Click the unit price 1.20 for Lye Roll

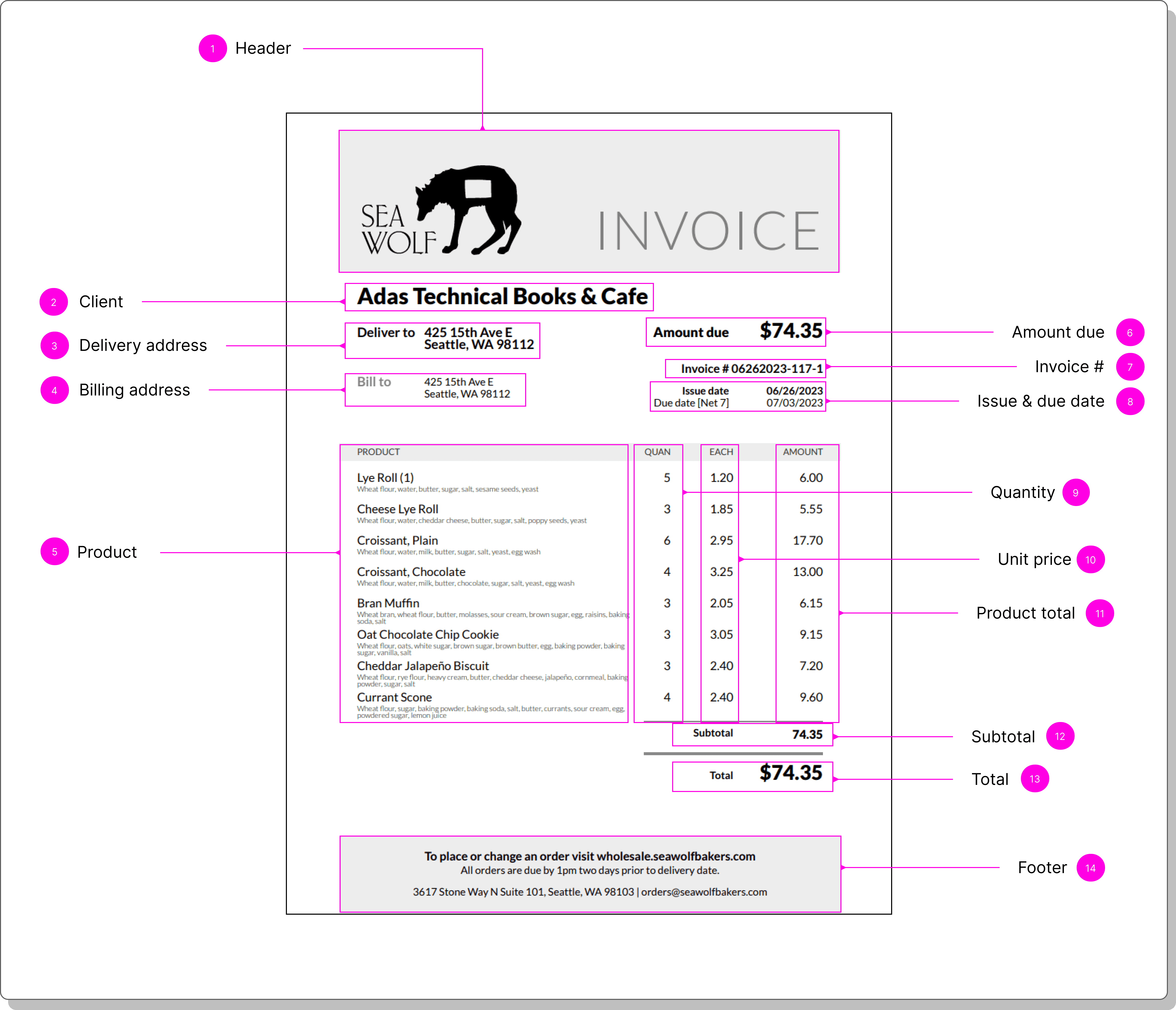coord(721,478)
